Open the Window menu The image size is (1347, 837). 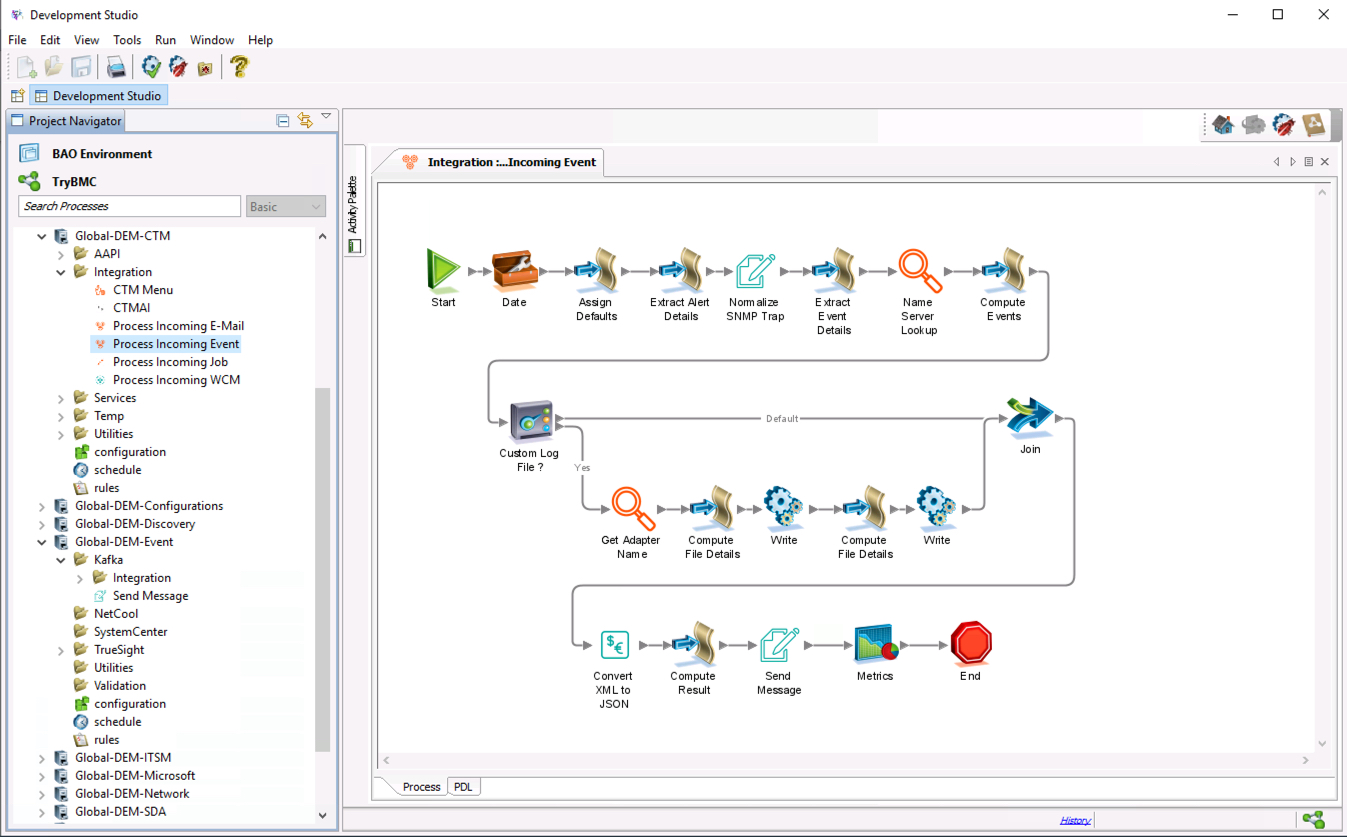tap(212, 40)
